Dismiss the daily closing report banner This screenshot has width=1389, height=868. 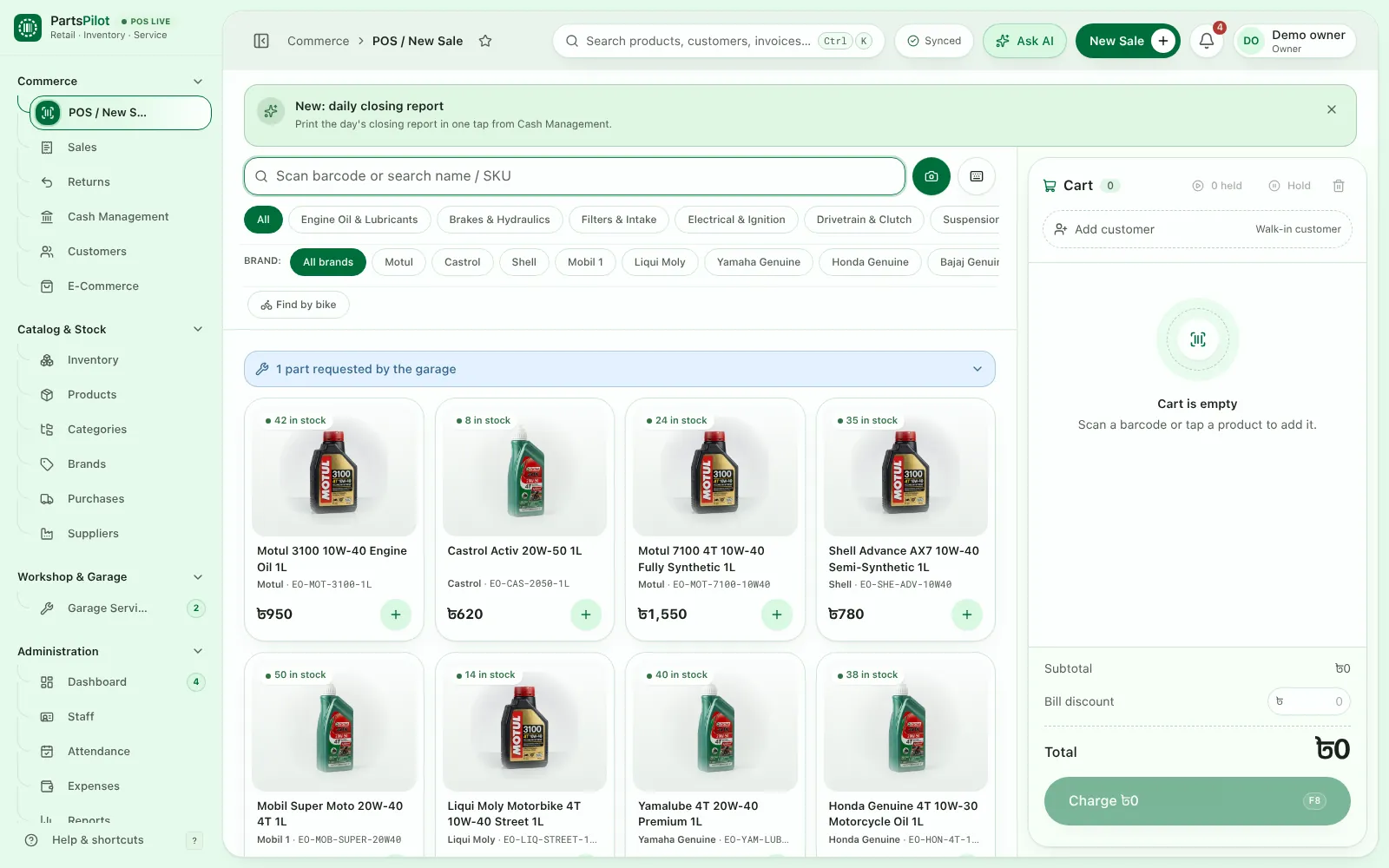tap(1332, 109)
